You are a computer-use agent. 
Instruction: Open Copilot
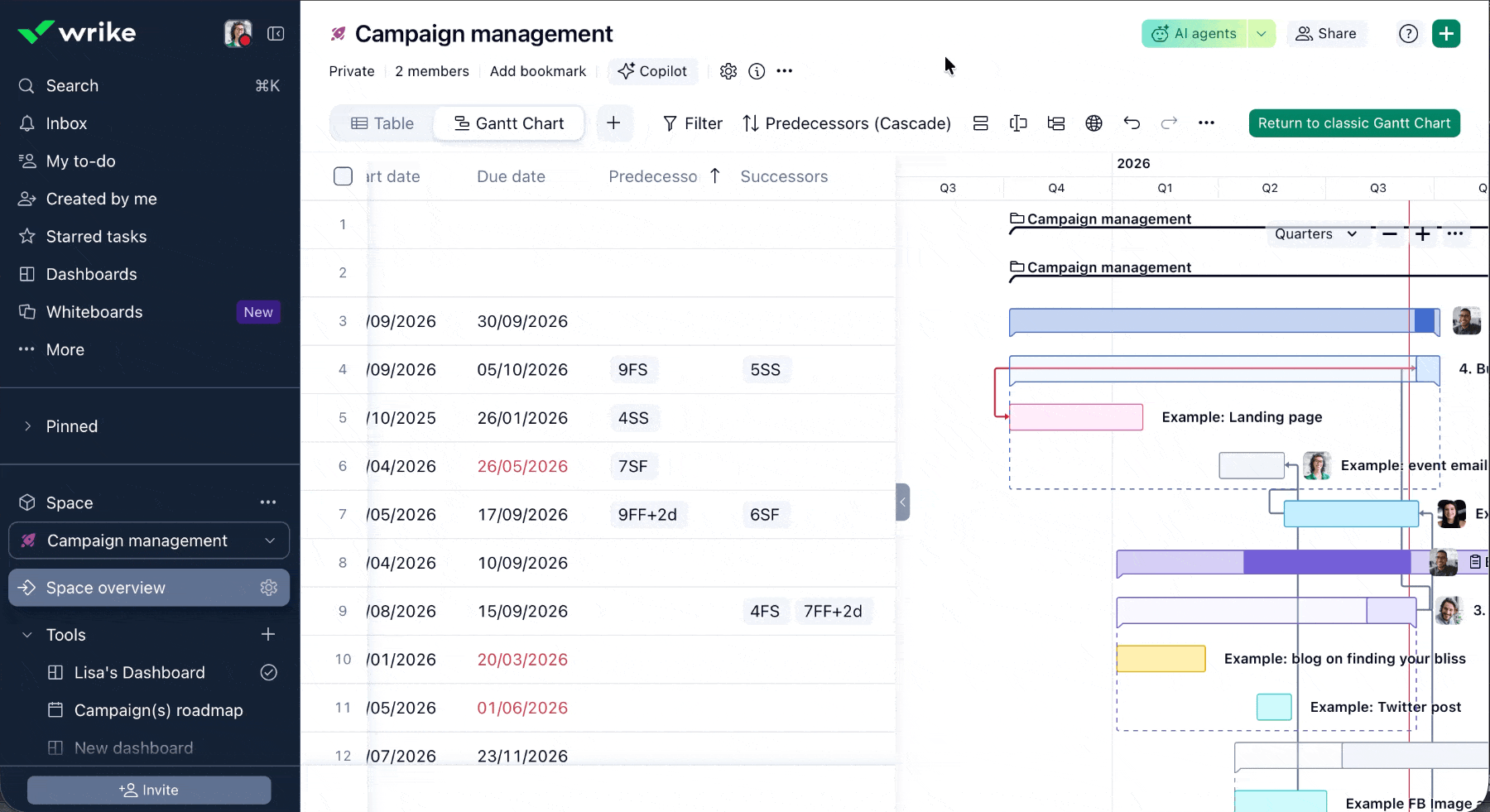tap(652, 71)
